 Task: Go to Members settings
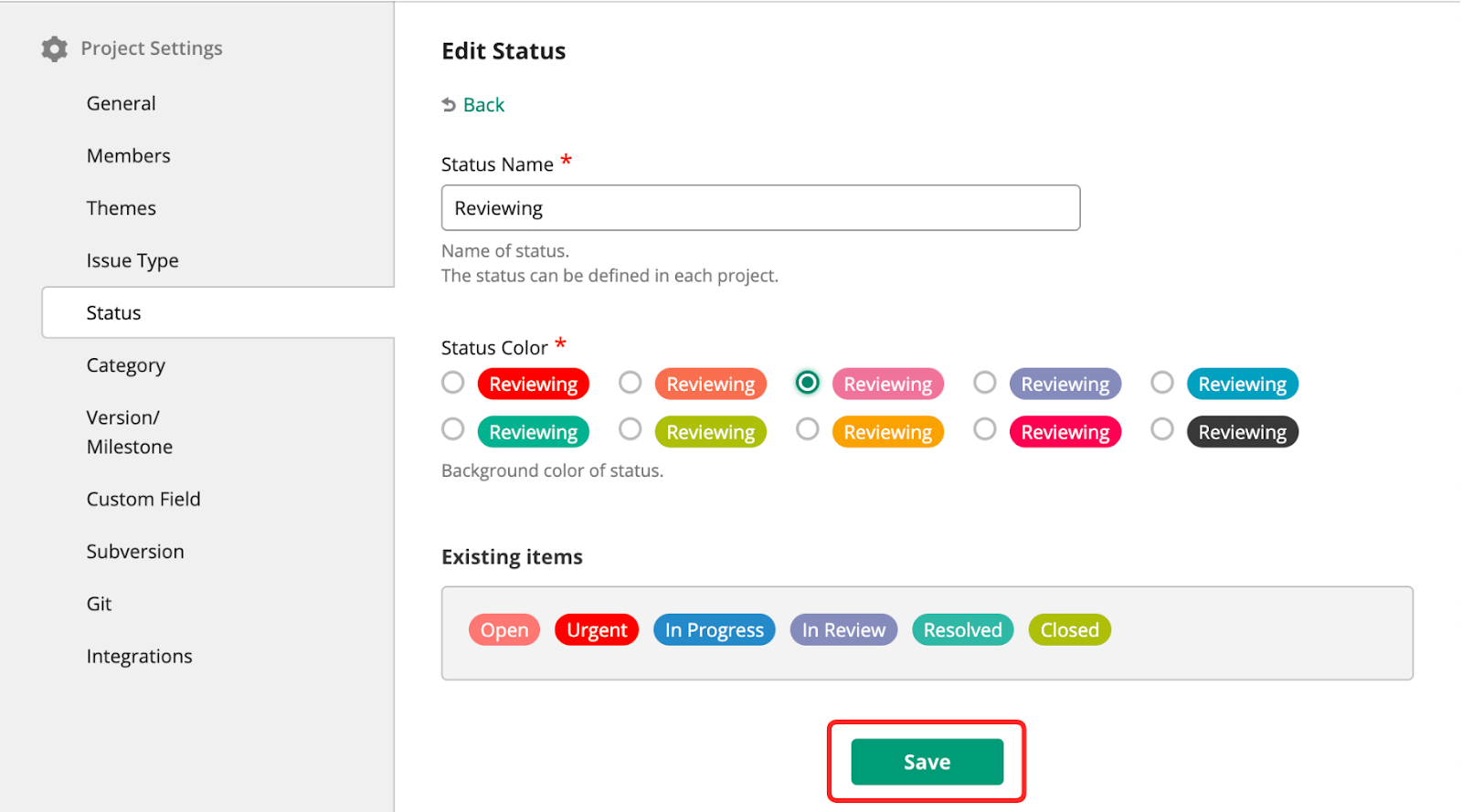point(129,156)
